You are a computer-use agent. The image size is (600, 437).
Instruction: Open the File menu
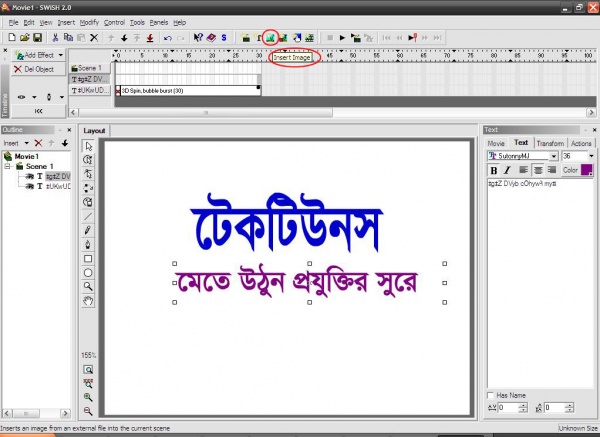tap(13, 23)
